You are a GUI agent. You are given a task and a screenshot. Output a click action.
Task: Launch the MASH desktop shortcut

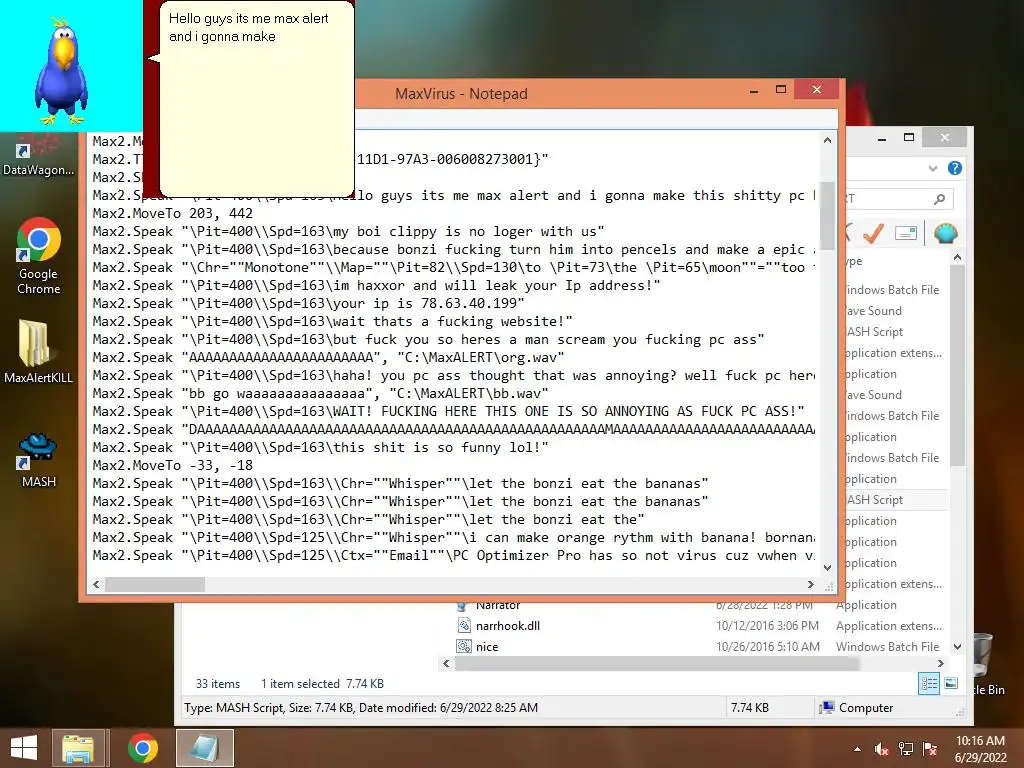(39, 460)
